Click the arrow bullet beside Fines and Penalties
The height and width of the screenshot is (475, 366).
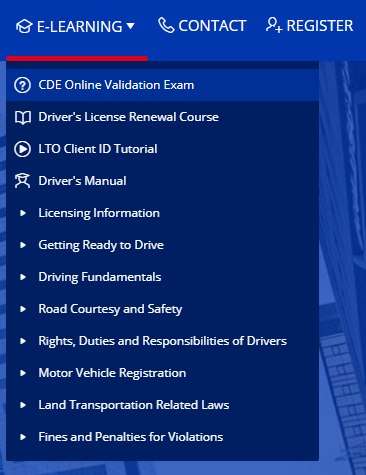coord(23,437)
